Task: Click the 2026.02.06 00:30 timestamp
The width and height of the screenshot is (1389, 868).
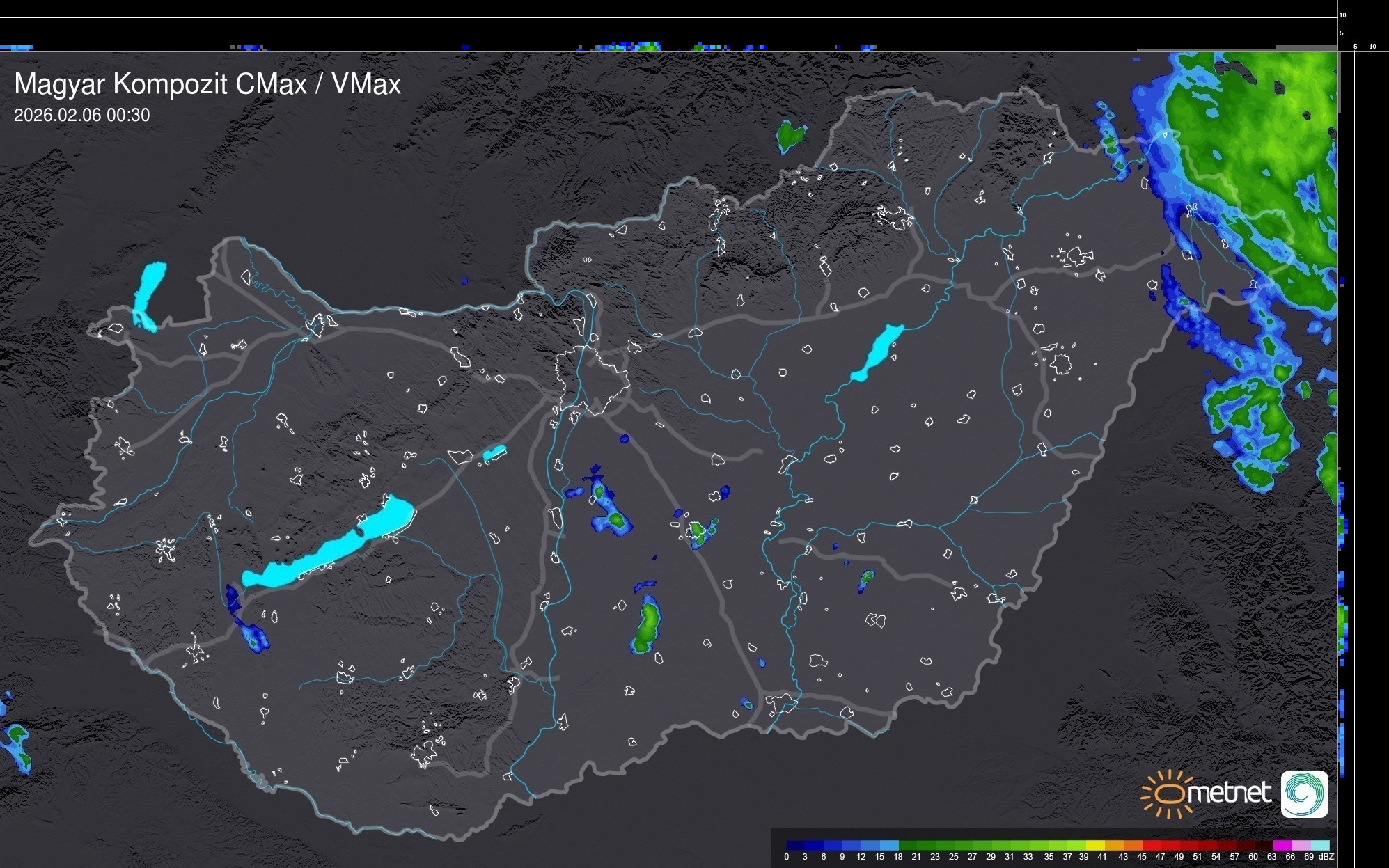Action: (81, 116)
